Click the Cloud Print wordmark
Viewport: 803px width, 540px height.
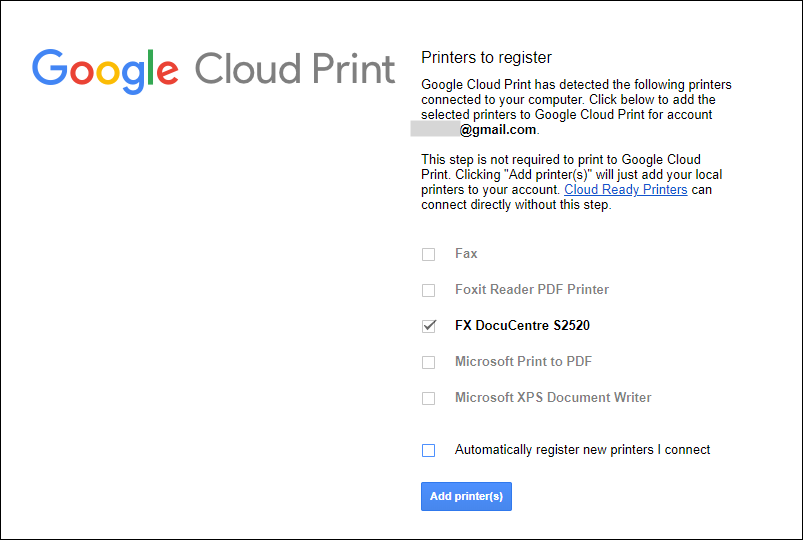[295, 69]
